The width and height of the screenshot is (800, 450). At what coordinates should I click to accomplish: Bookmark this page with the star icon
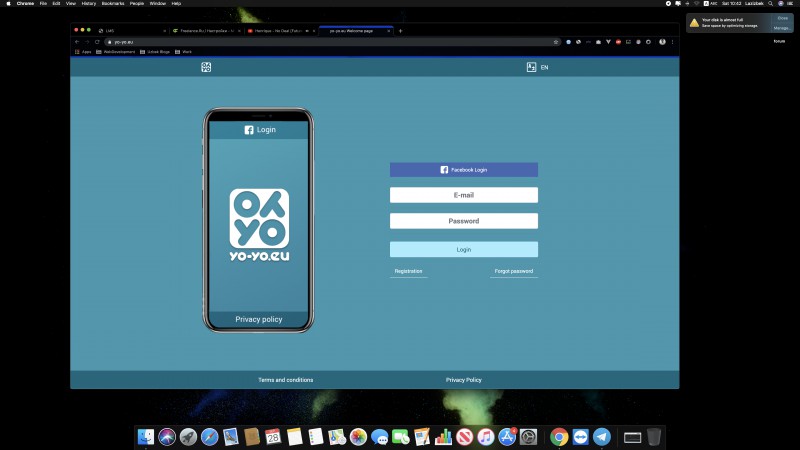coord(556,42)
